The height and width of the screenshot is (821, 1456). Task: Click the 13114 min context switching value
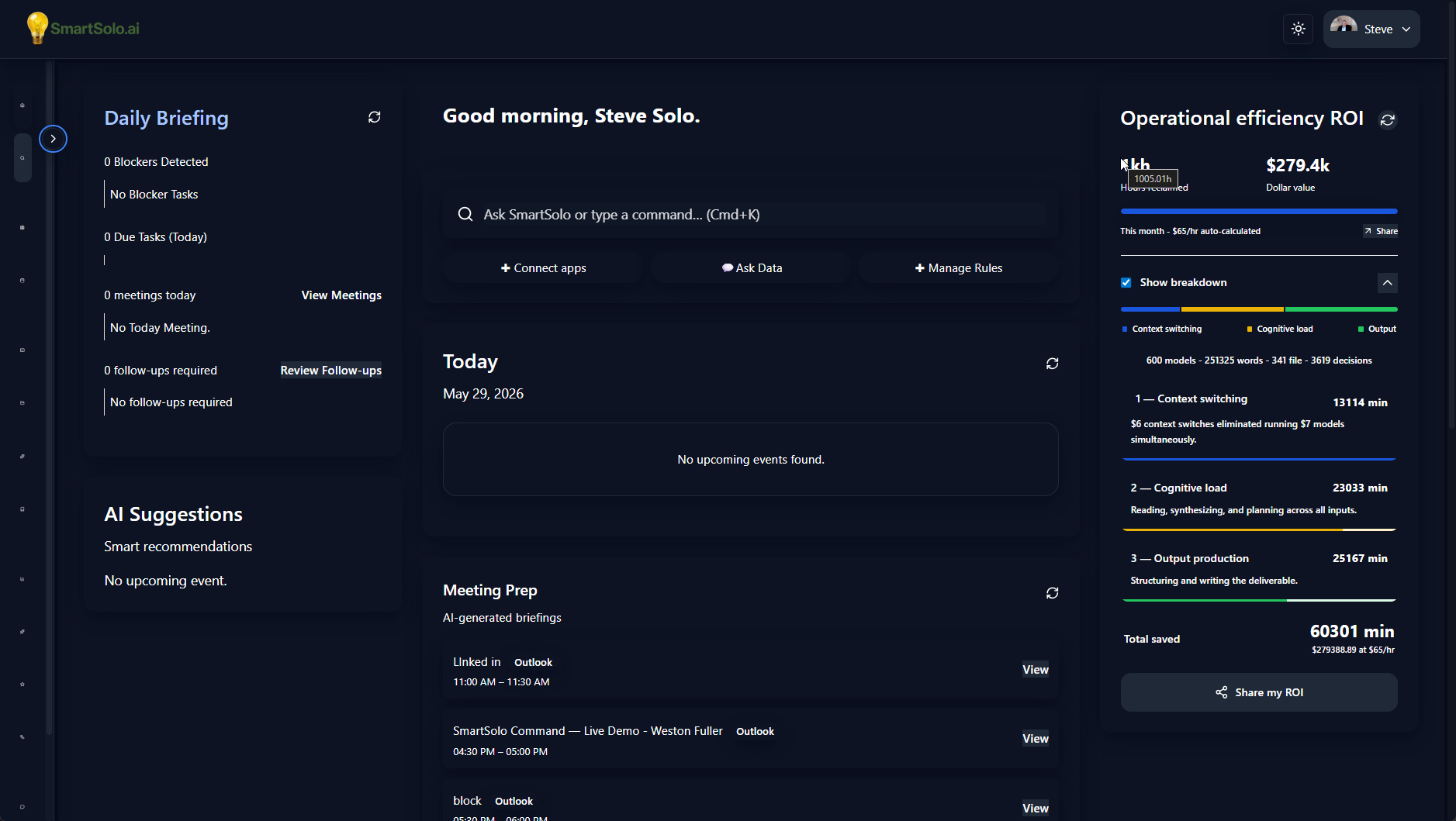(1360, 402)
